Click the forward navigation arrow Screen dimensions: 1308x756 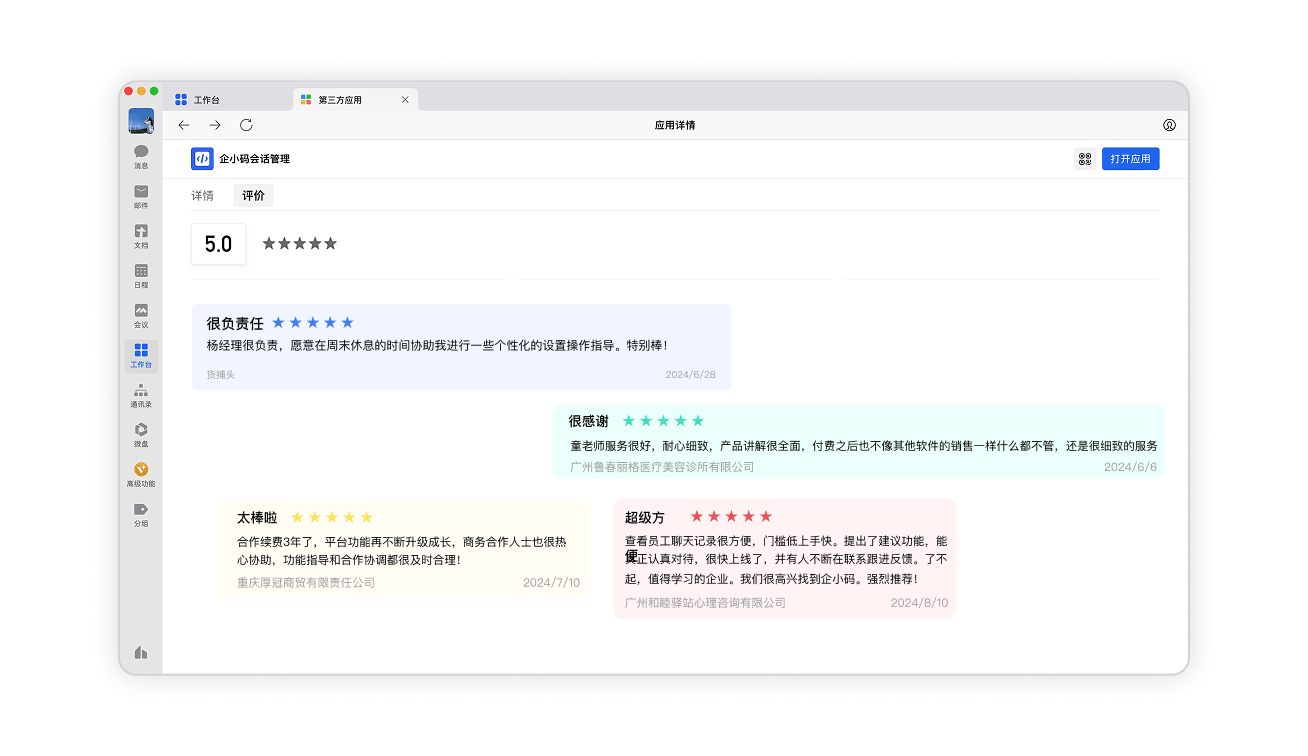click(x=215, y=125)
